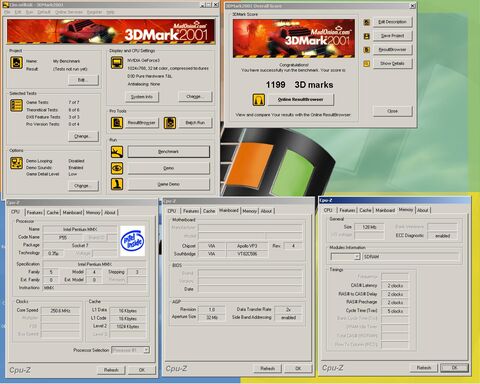
Task: Open the Online Services menu
Action: (x=69, y=12)
